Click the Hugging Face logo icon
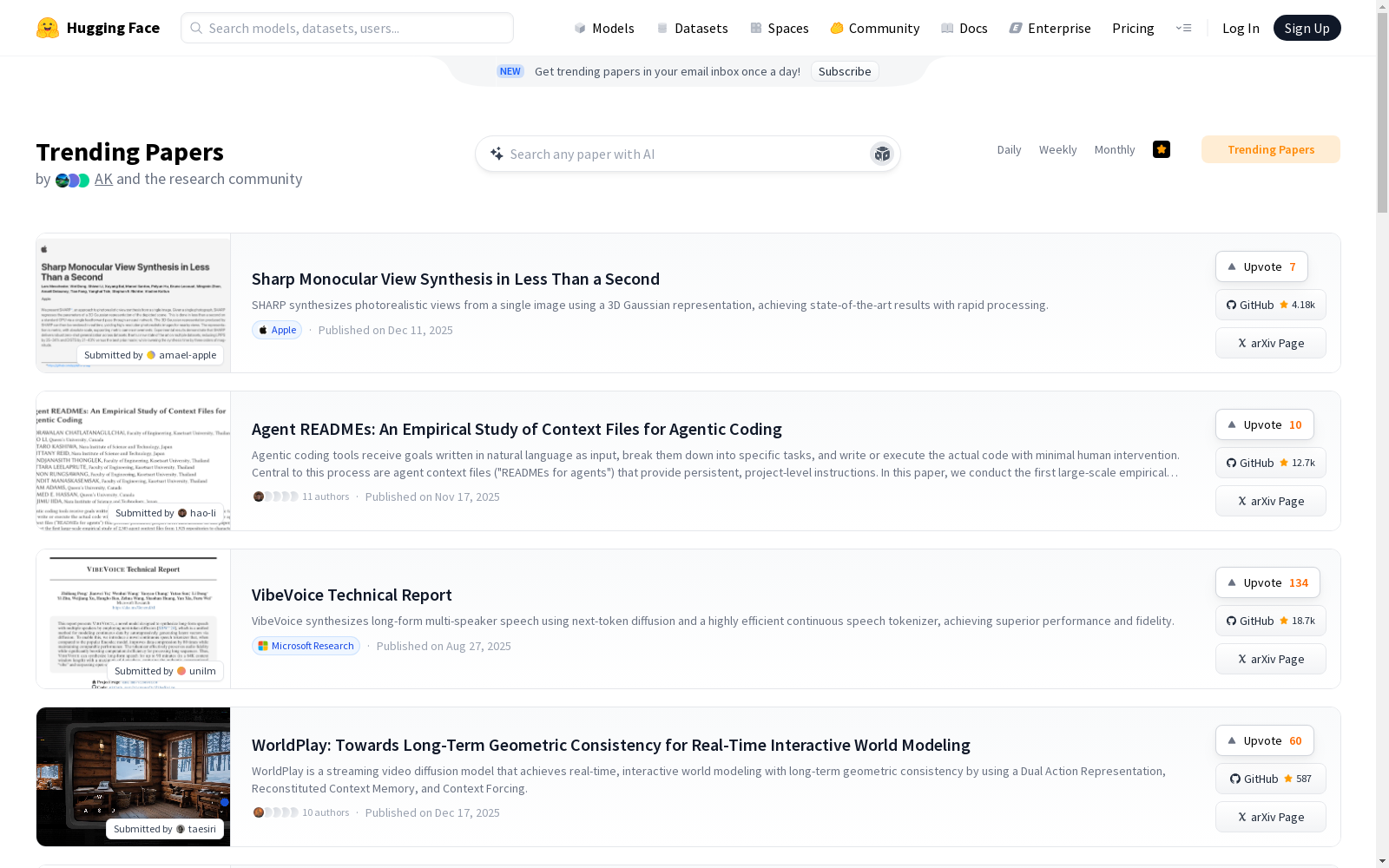This screenshot has width=1389, height=868. point(48,28)
